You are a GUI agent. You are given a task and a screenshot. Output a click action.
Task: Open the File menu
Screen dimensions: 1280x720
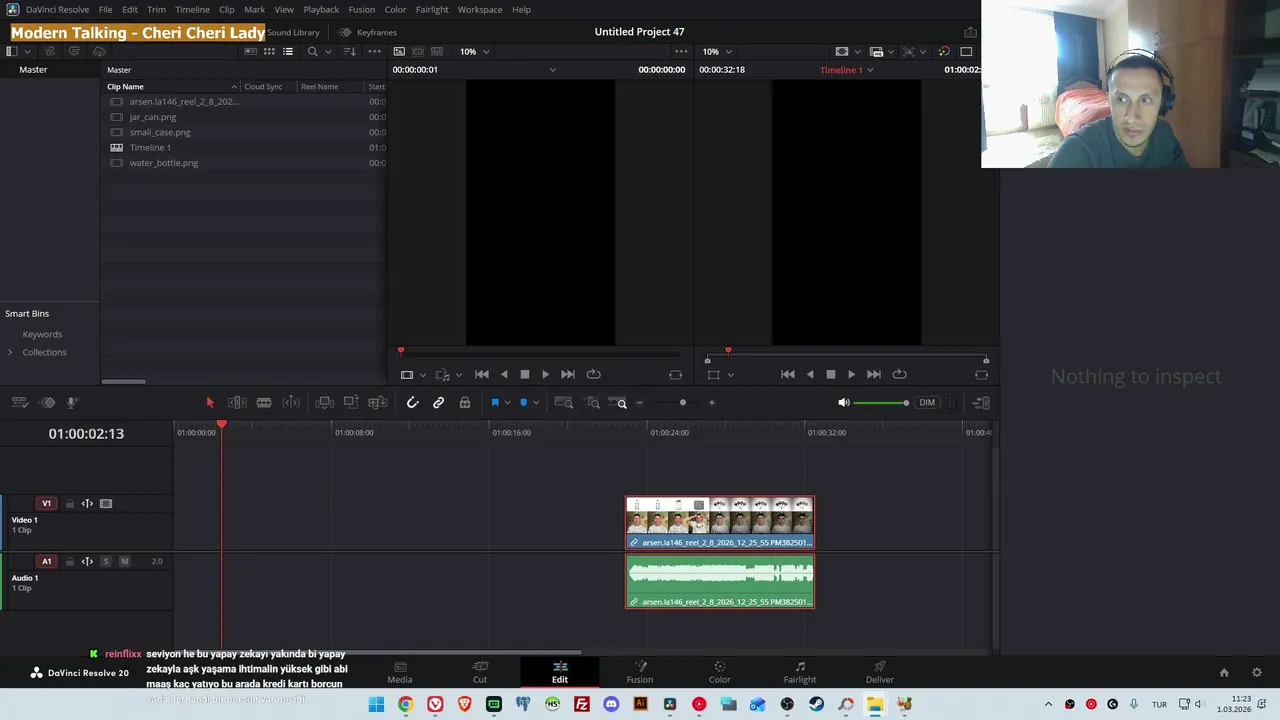coord(105,9)
